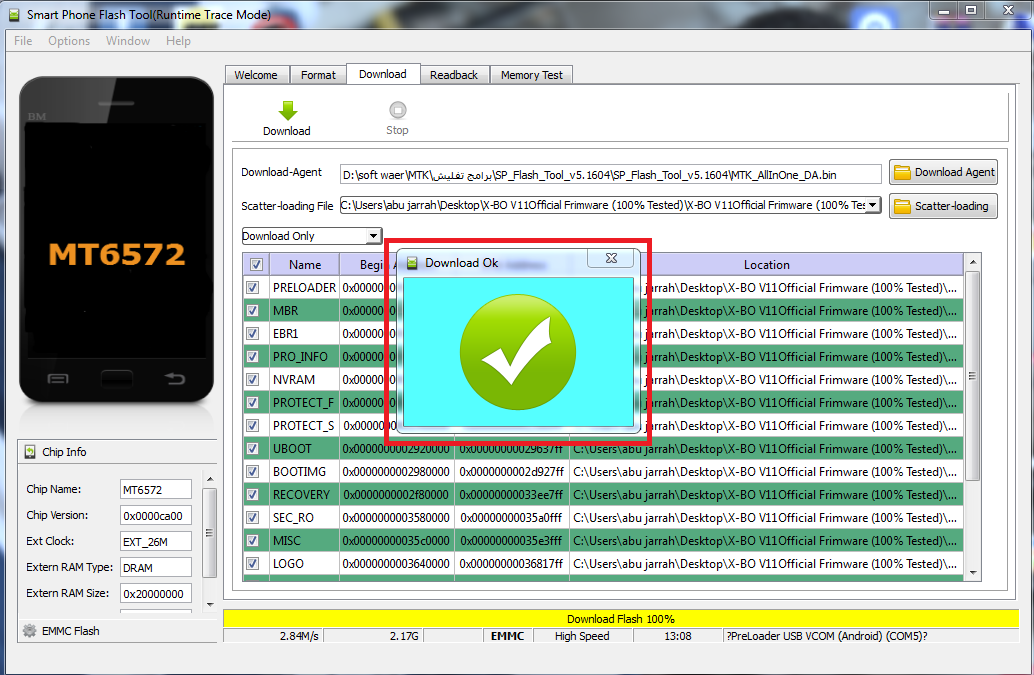Viewport: 1034px width, 675px height.
Task: Click the 2.84M/s speed in status bar
Action: (x=299, y=636)
